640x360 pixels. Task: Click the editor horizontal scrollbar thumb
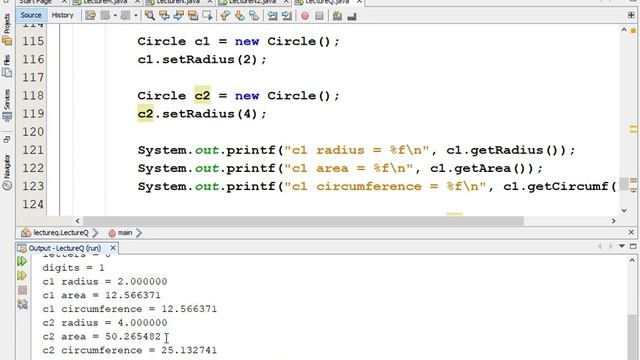[304, 221]
